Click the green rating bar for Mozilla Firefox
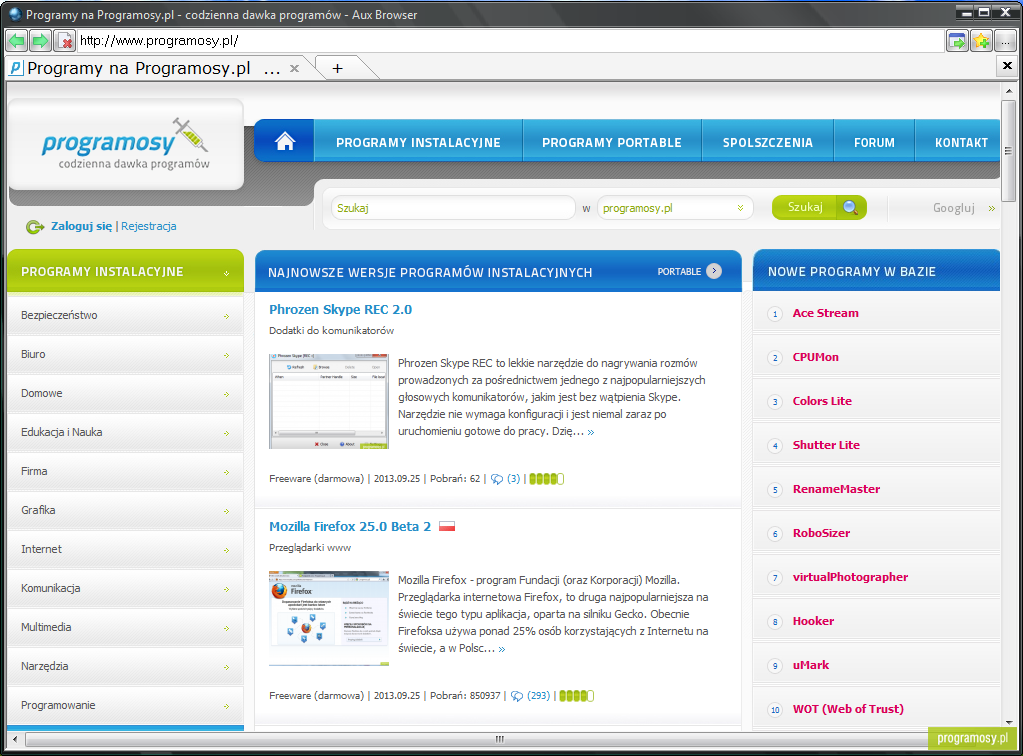This screenshot has height=756, width=1023. (x=576, y=697)
